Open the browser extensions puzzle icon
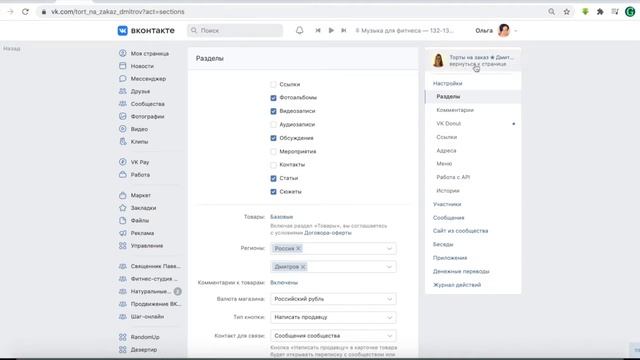The image size is (640, 360). pyautogui.click(x=600, y=12)
